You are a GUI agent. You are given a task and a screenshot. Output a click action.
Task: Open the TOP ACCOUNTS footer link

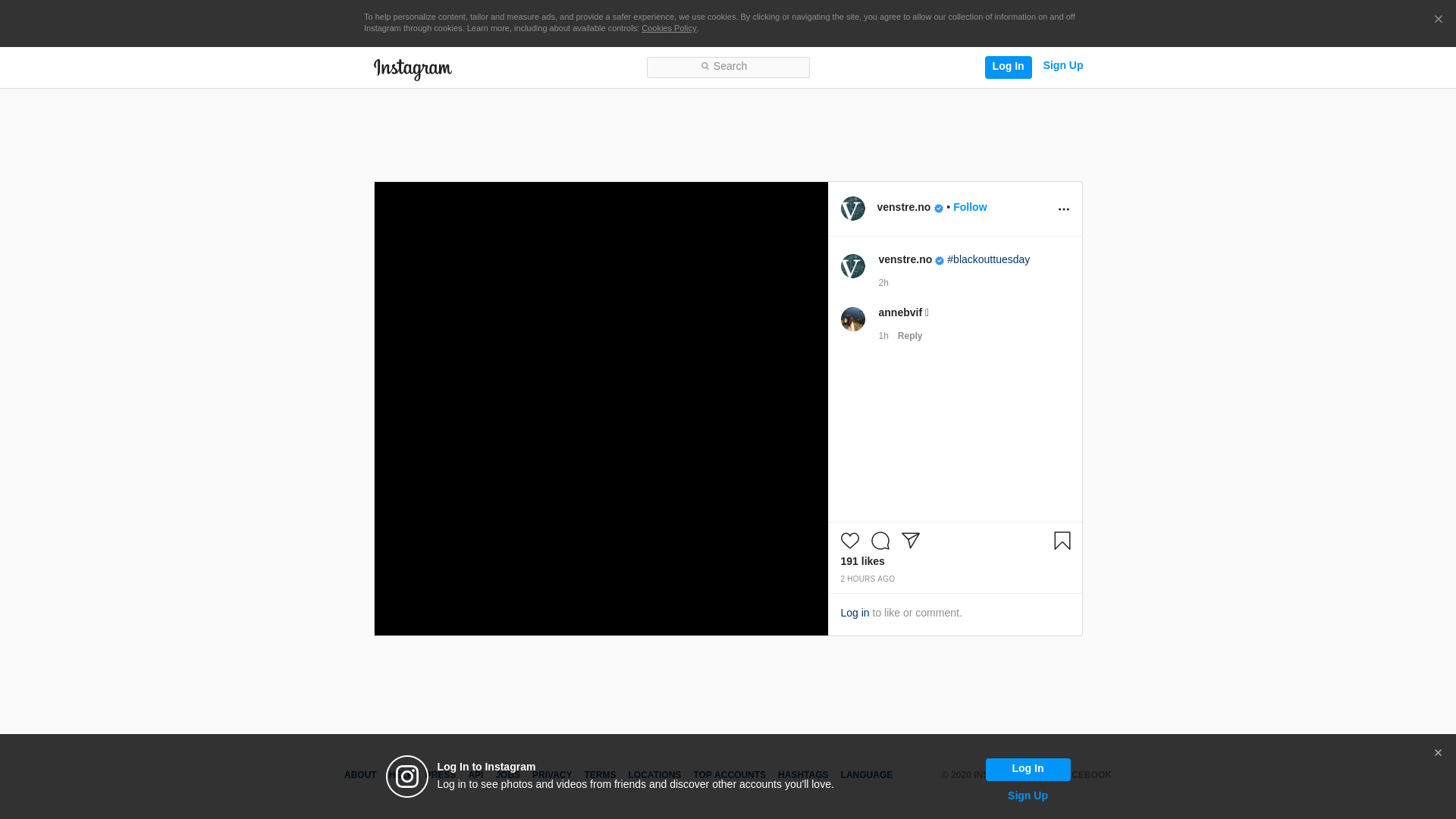(x=730, y=775)
